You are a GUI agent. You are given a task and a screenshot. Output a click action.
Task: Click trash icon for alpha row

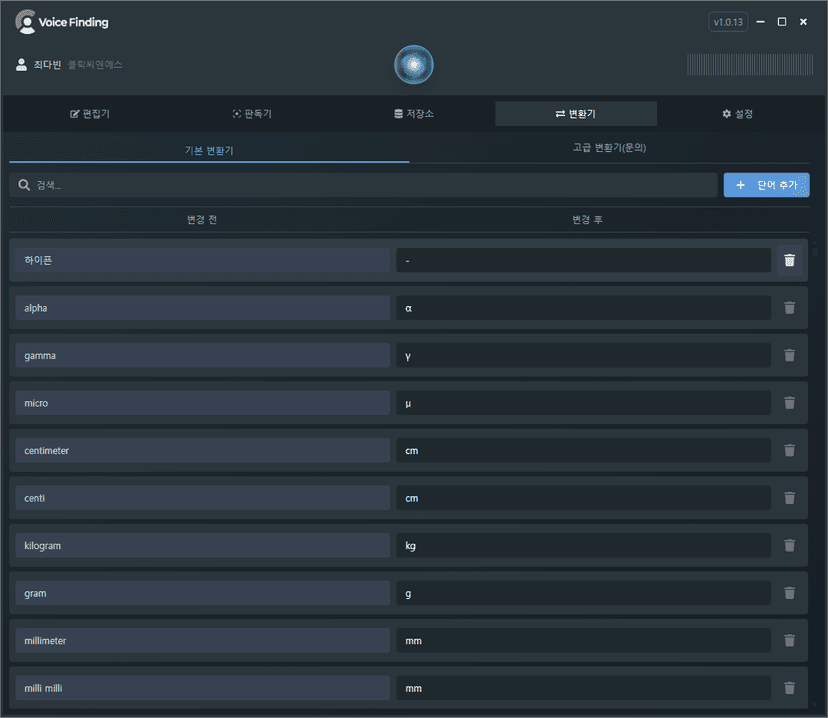point(789,308)
